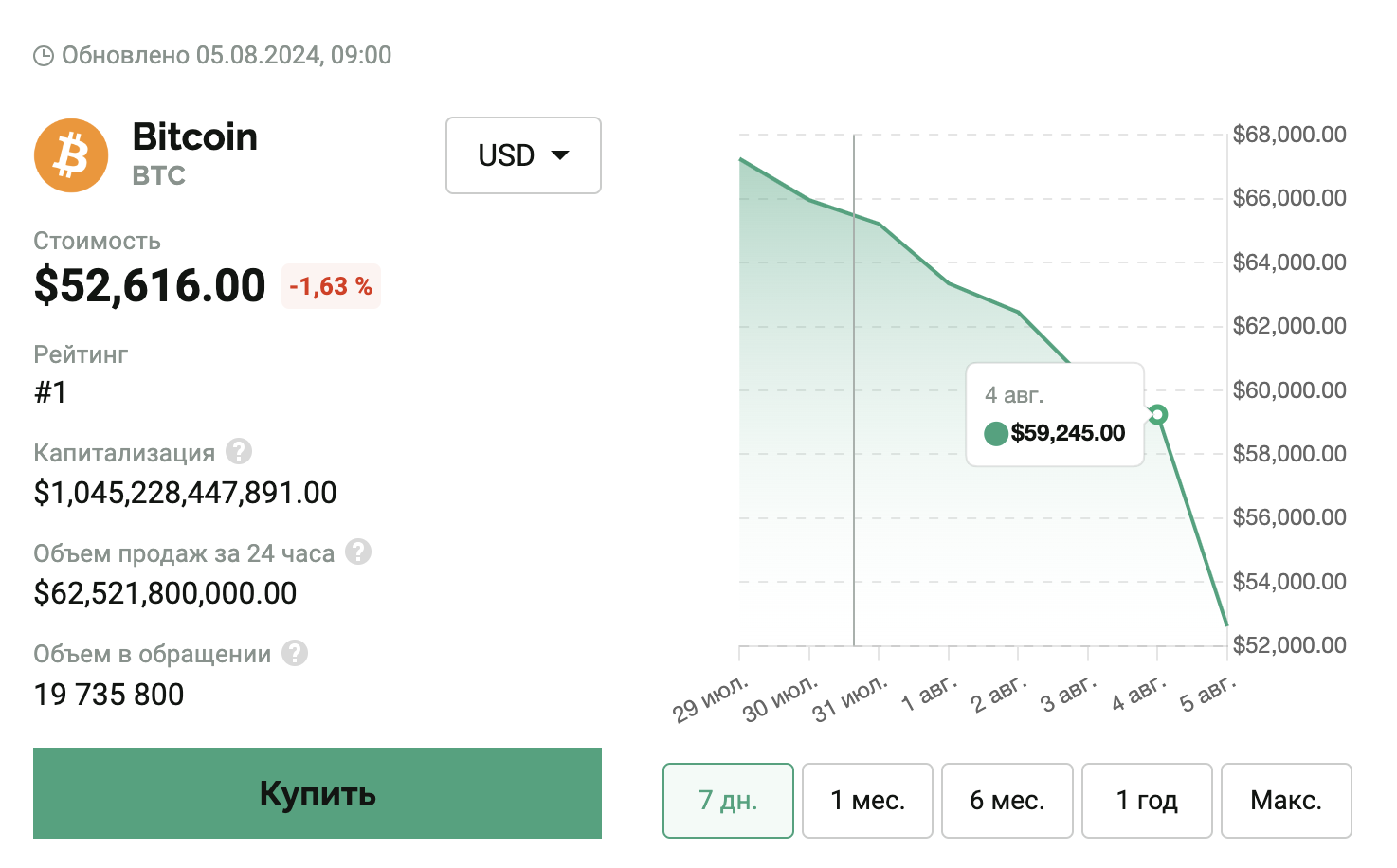
Task: Click the clock icon beside update time
Action: coord(44,56)
